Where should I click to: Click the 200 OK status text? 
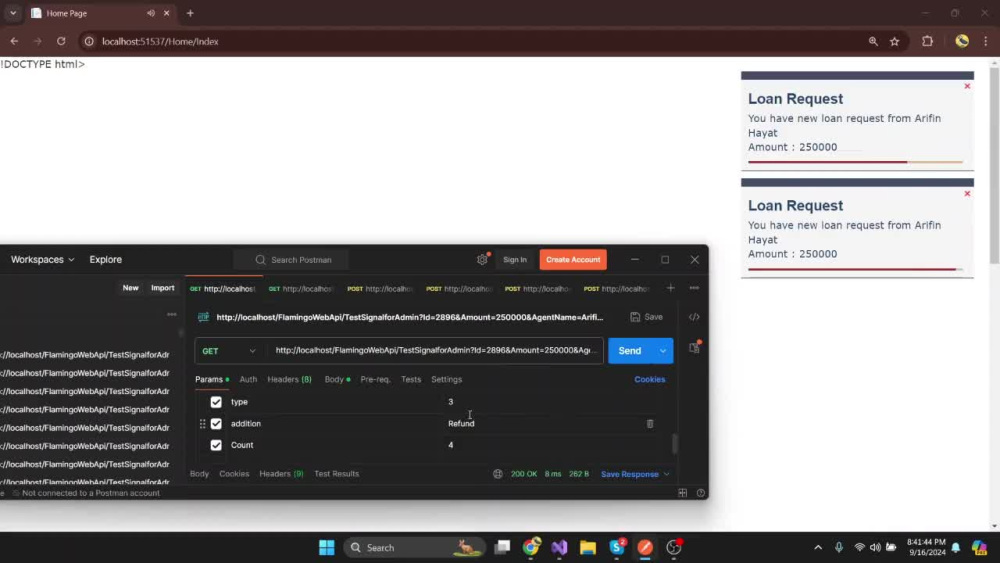[524, 474]
